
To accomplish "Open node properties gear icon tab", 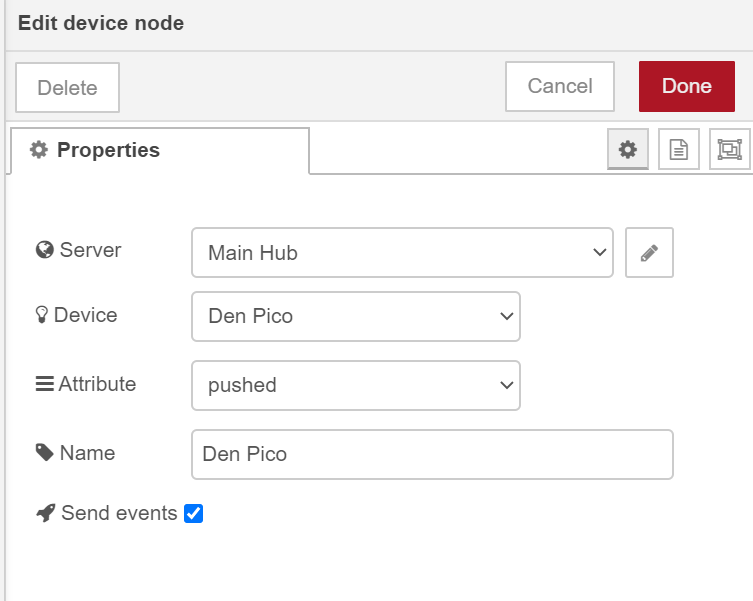I will pos(628,149).
